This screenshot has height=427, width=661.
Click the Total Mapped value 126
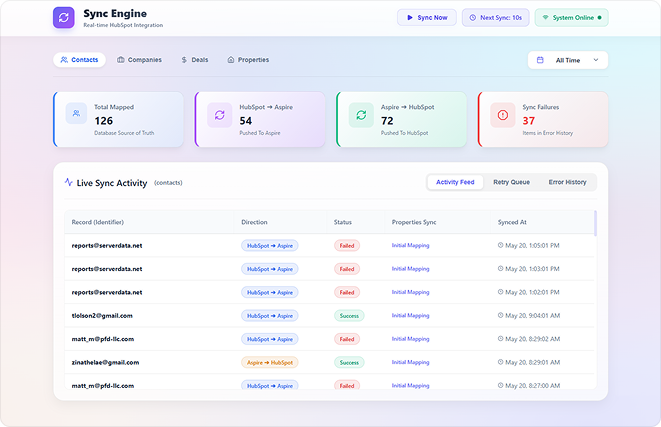[x=104, y=121]
